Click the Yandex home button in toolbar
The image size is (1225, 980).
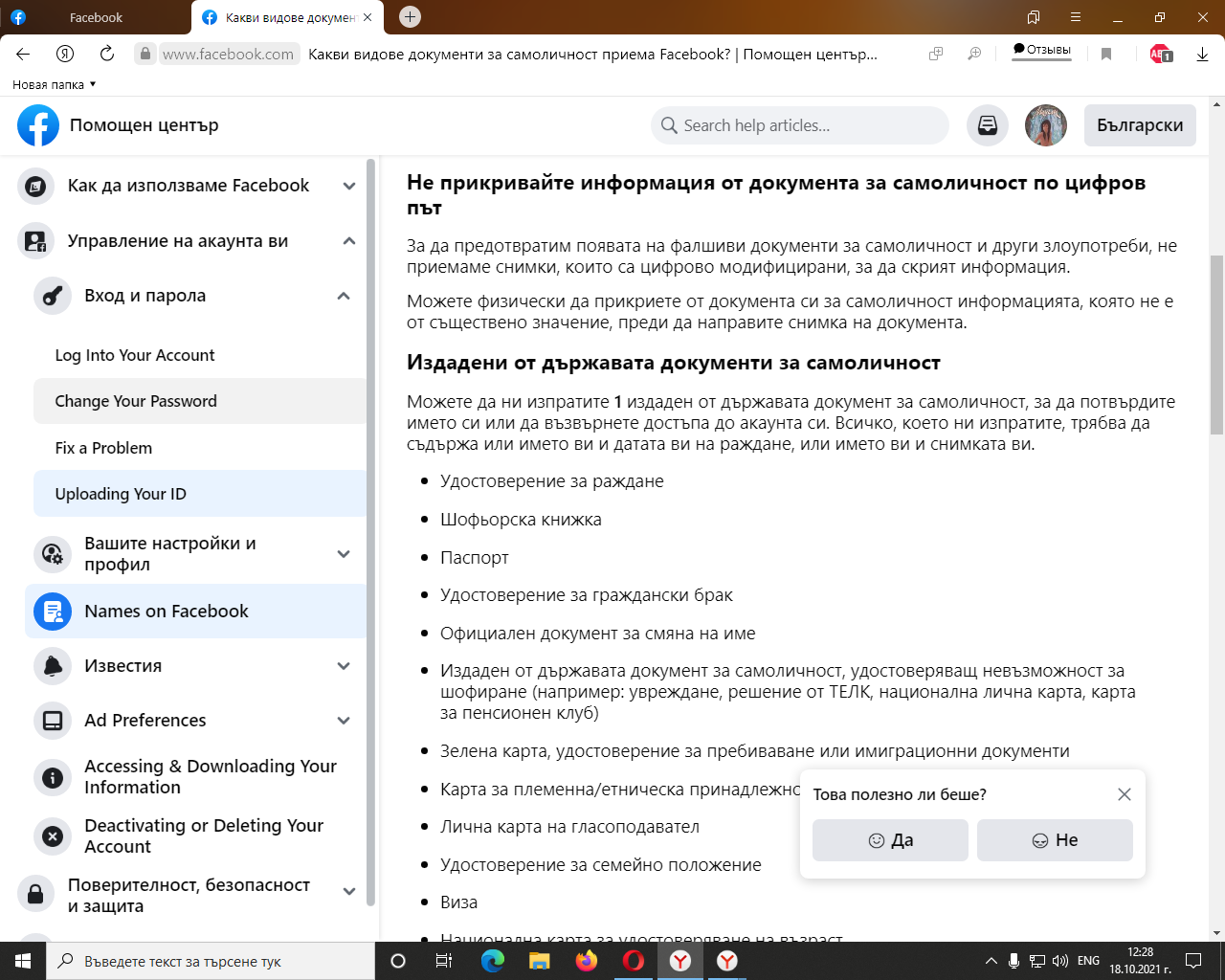click(x=65, y=55)
